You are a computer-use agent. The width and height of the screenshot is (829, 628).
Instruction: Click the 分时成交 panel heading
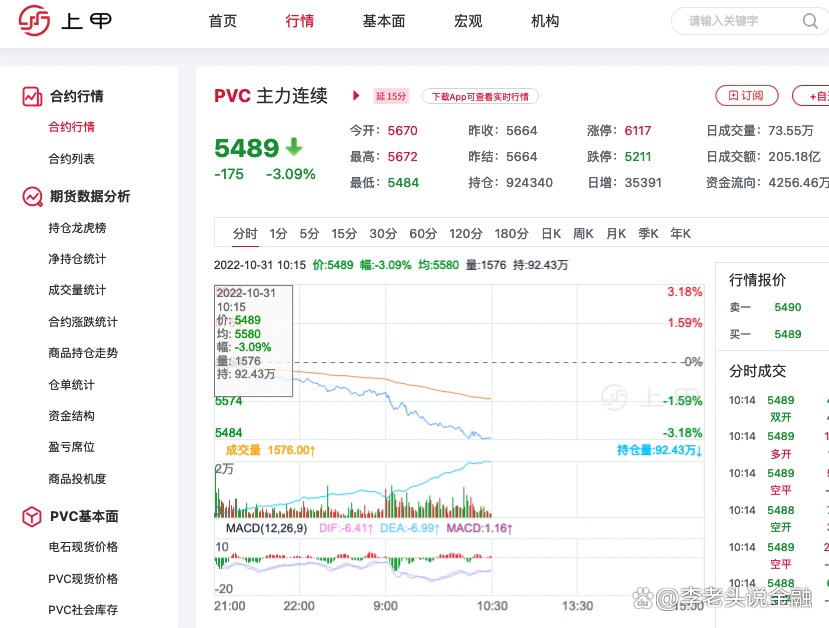click(x=758, y=371)
